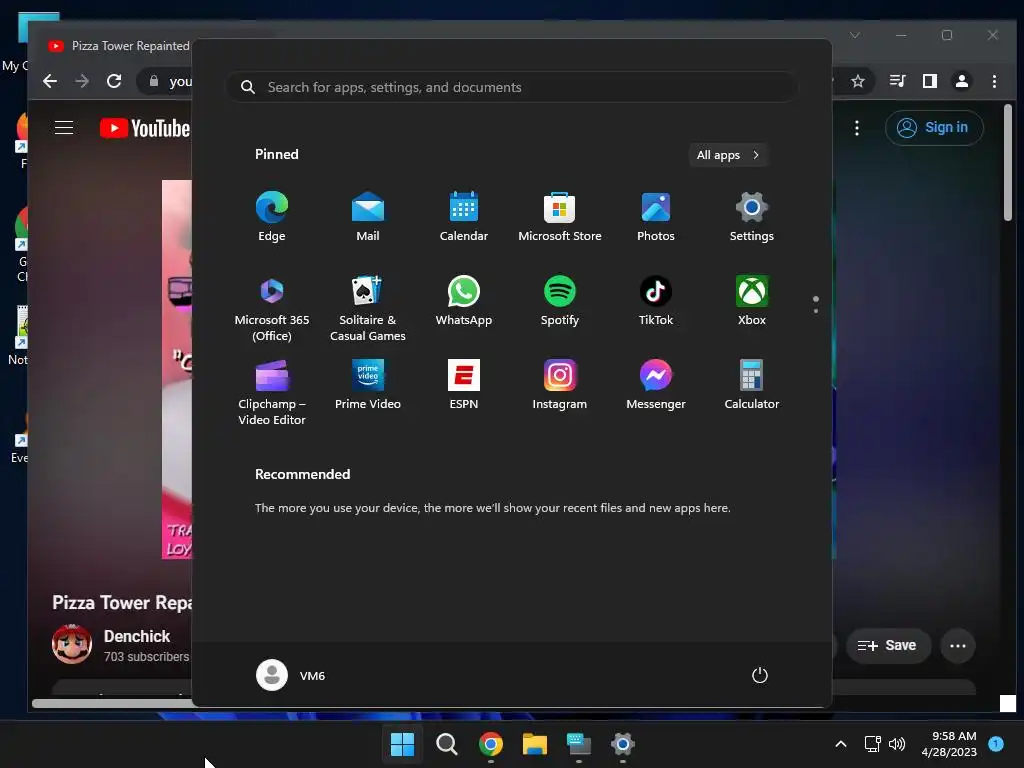Open the Chrome three-dot menu
1024x768 pixels.
pyautogui.click(x=994, y=81)
